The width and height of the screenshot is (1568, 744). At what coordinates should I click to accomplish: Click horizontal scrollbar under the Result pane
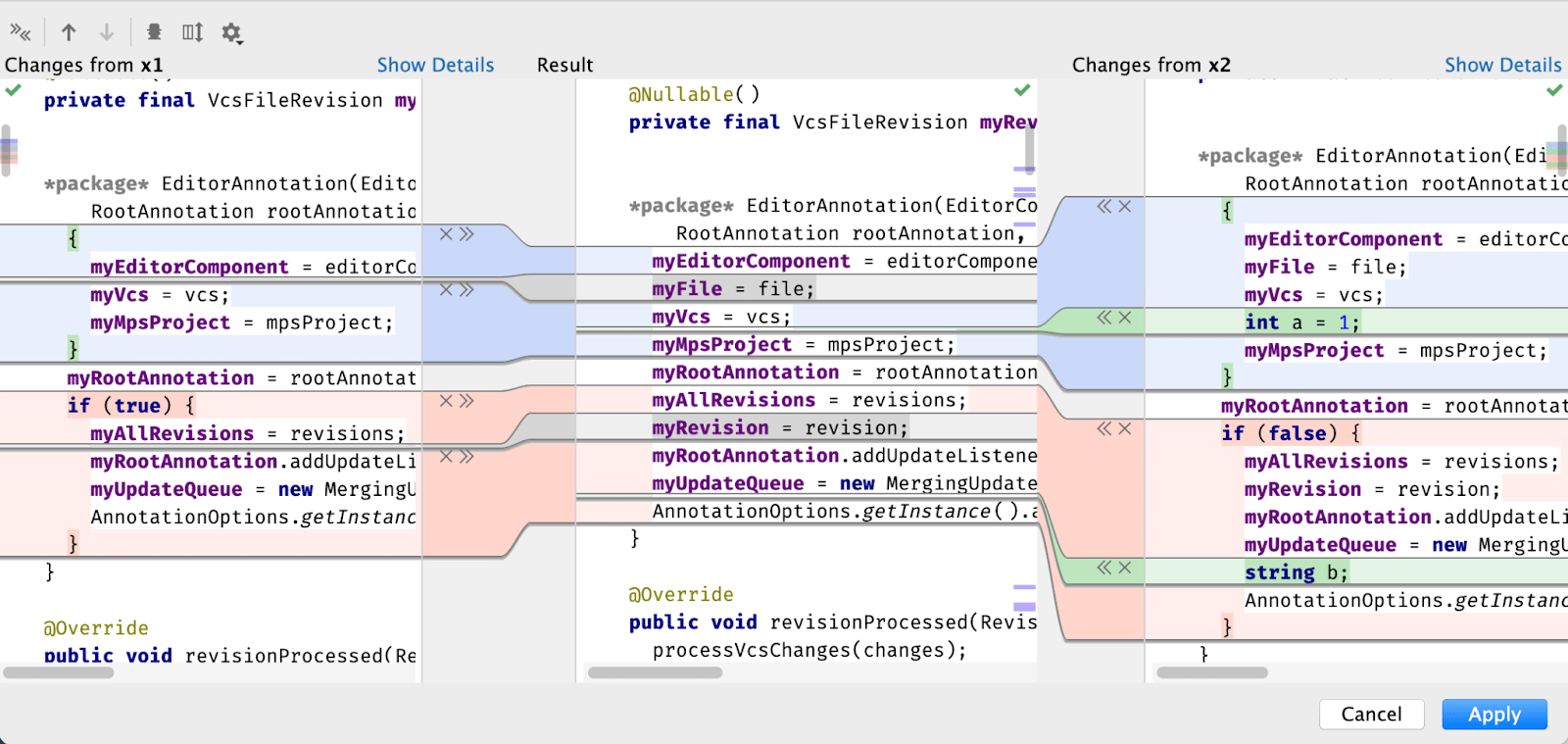tap(655, 672)
